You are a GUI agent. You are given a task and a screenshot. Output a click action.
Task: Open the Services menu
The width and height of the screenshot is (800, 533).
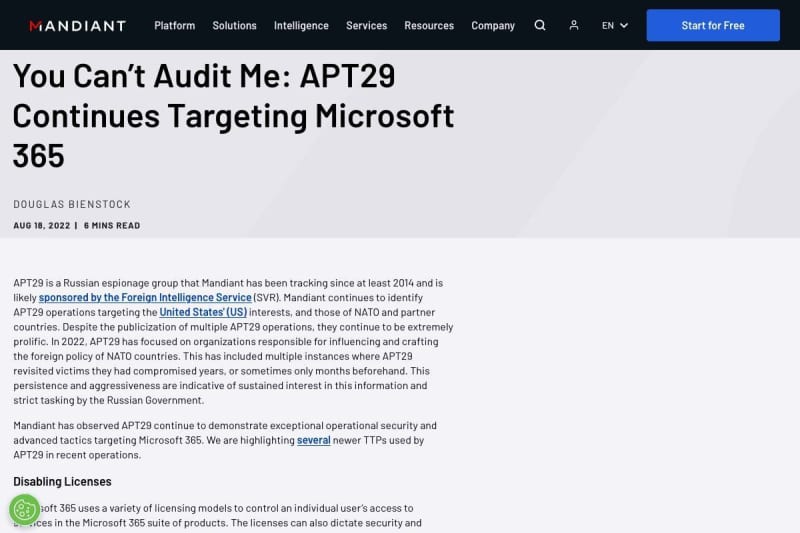tap(366, 25)
